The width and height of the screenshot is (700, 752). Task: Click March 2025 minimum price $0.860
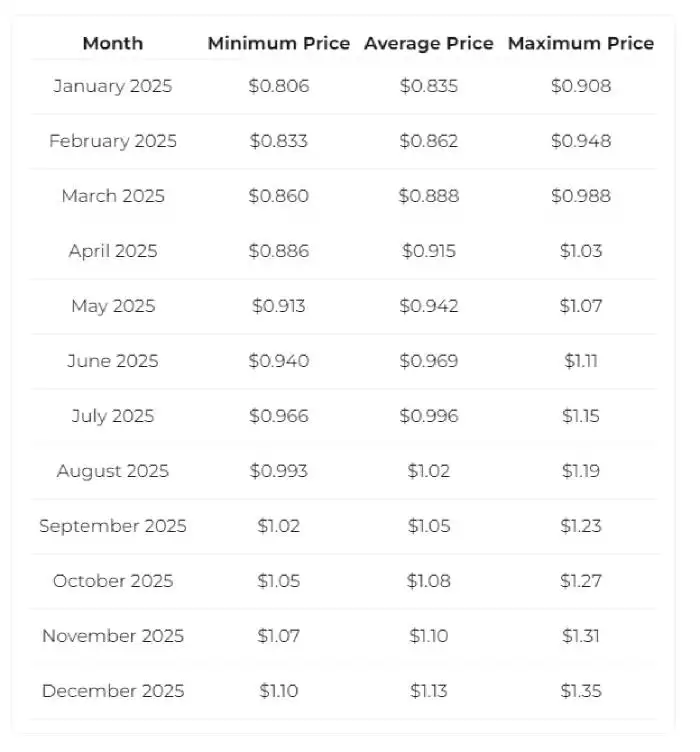tap(279, 196)
